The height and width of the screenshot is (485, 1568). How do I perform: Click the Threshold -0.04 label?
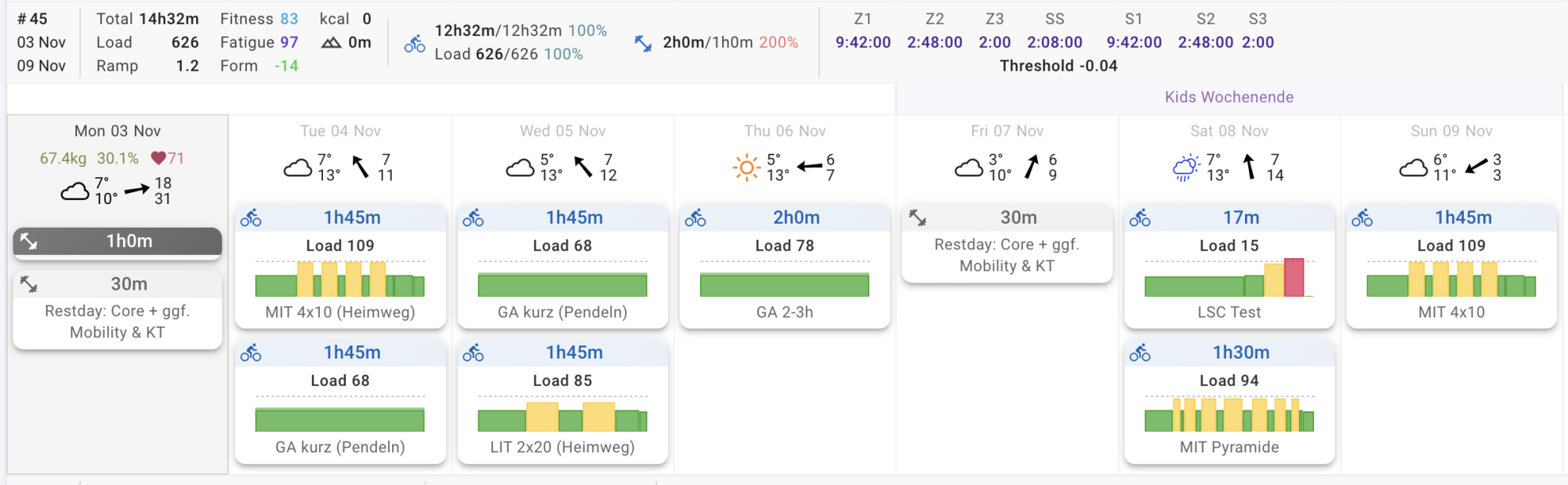point(1058,66)
